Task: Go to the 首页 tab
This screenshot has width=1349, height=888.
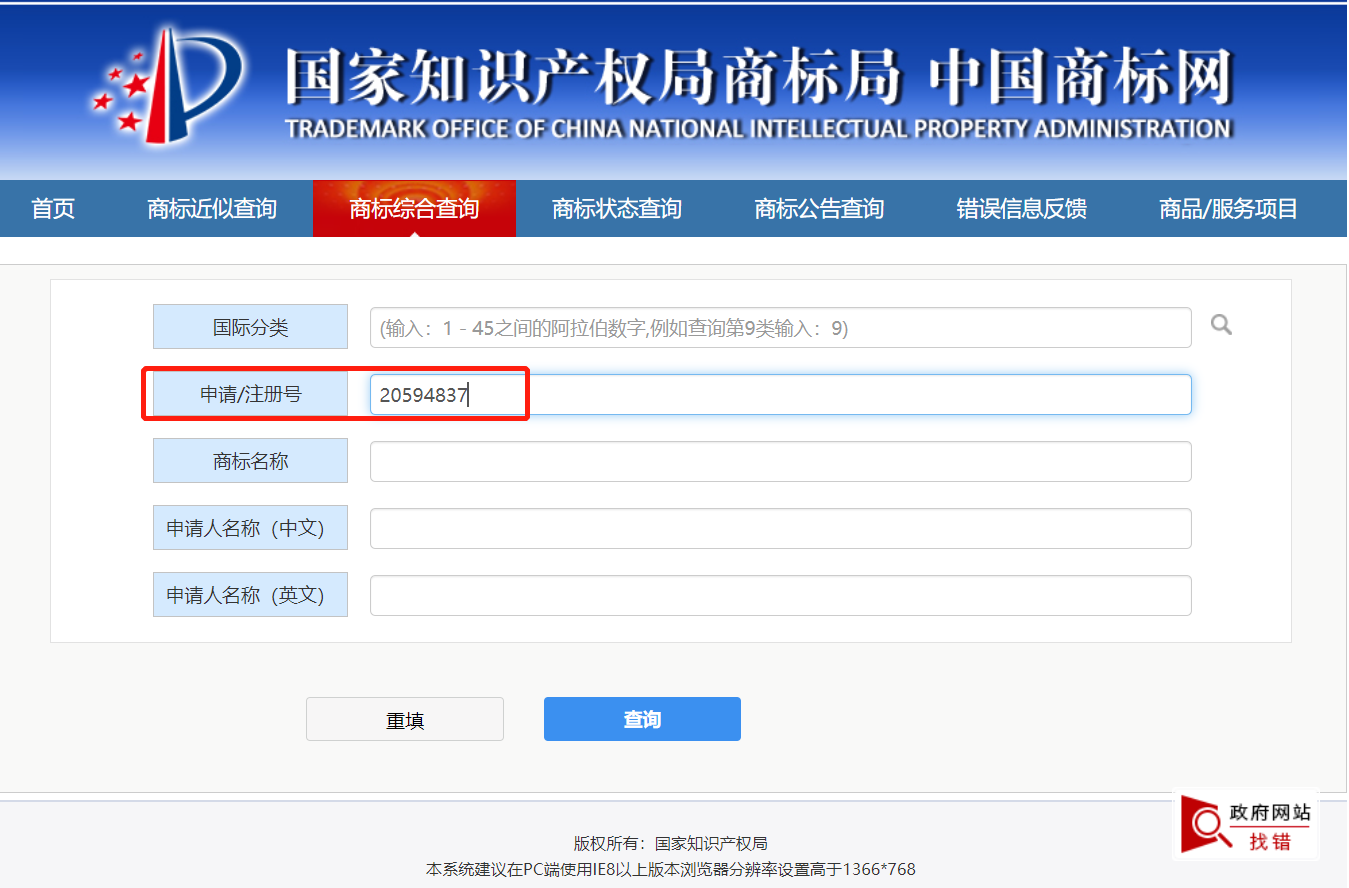Action: (53, 209)
